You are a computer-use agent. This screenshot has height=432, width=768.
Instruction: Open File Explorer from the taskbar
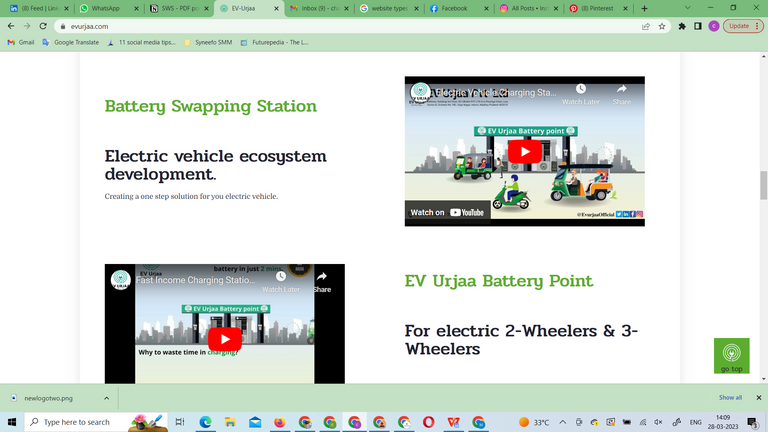coord(230,422)
